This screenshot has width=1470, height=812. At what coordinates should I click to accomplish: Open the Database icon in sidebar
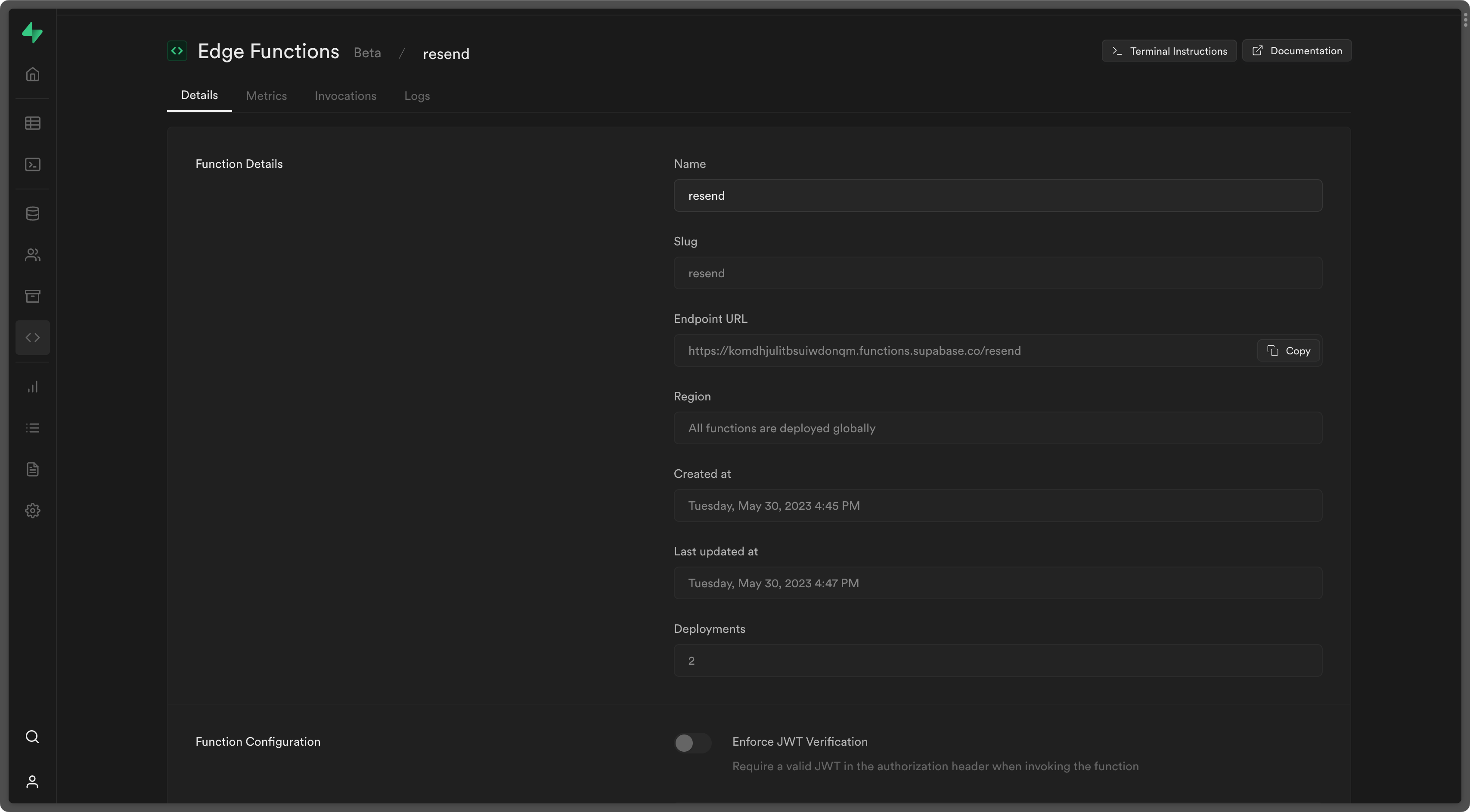coord(33,214)
